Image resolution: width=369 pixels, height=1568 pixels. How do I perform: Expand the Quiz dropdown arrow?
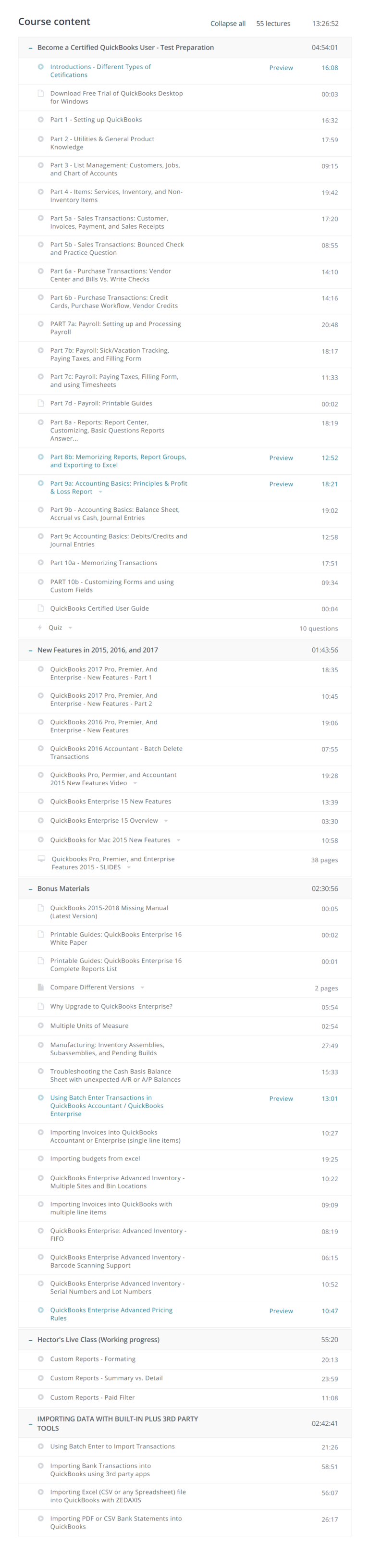(x=71, y=628)
